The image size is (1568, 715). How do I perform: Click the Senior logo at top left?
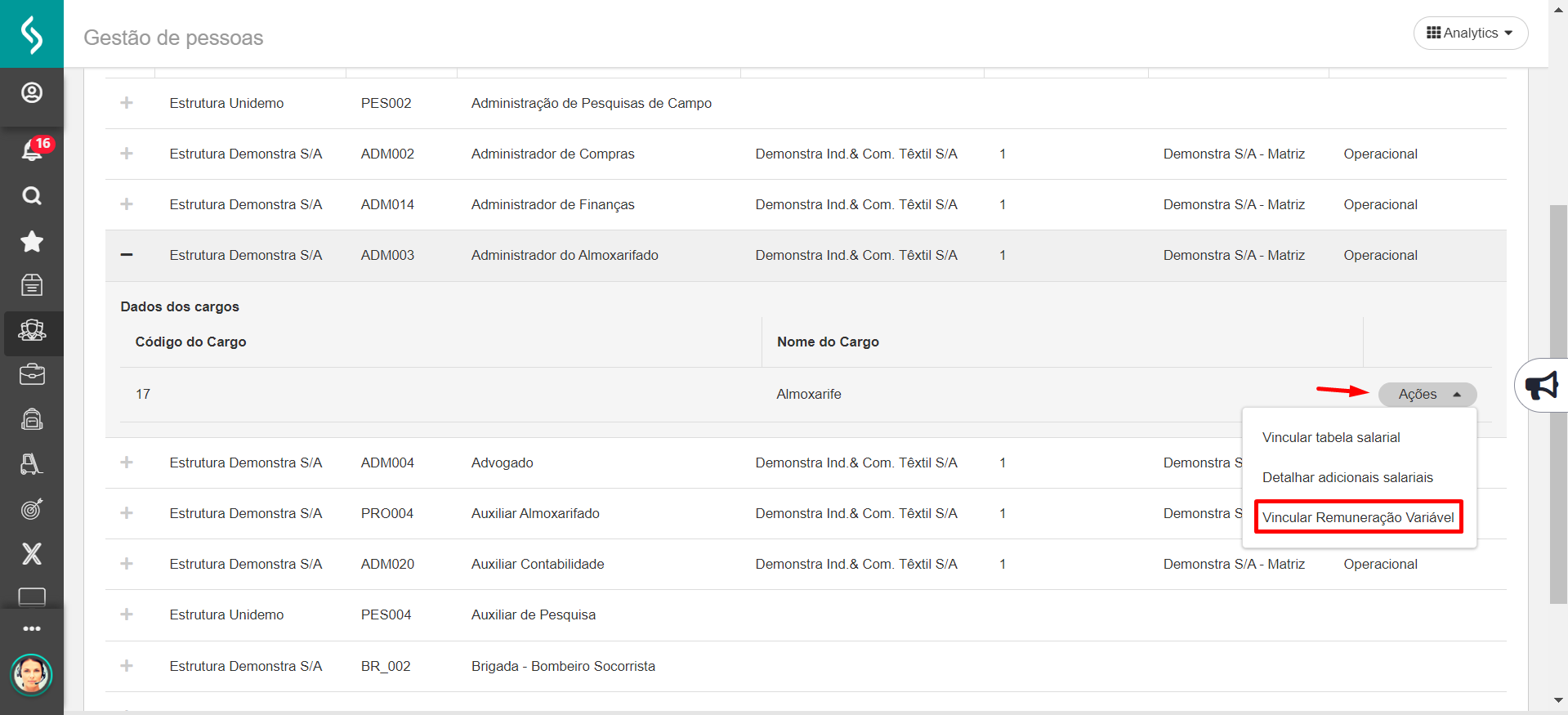[x=32, y=34]
